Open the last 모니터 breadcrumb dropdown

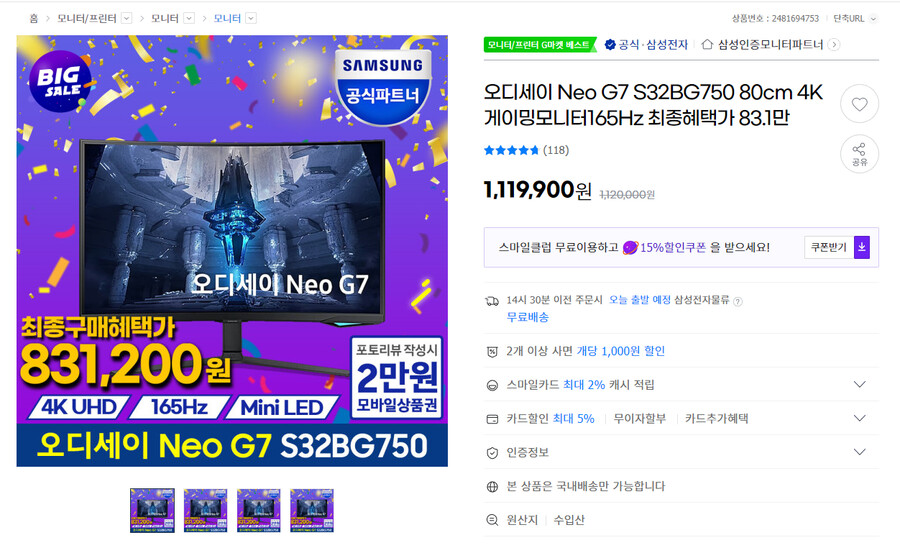(251, 18)
